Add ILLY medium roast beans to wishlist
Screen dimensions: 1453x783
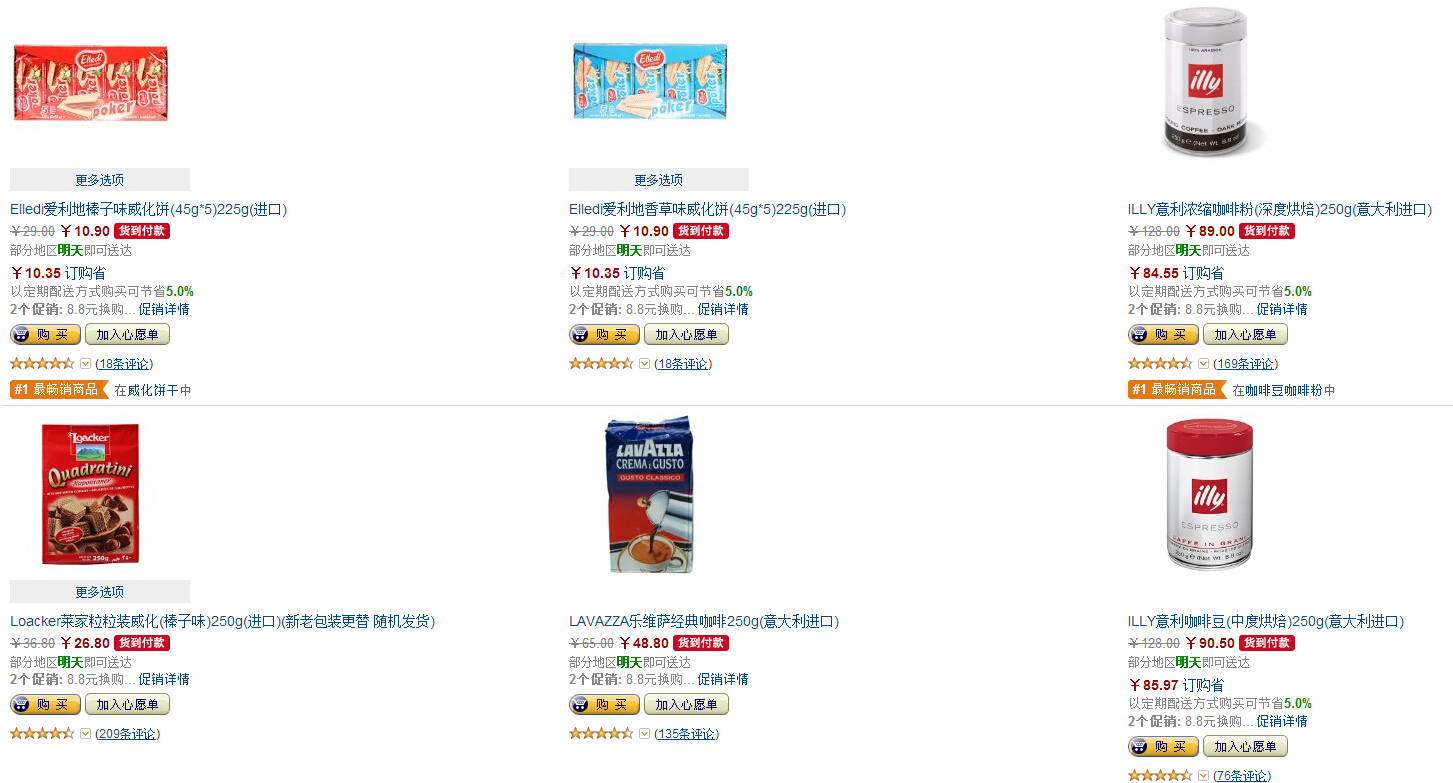pos(1245,747)
